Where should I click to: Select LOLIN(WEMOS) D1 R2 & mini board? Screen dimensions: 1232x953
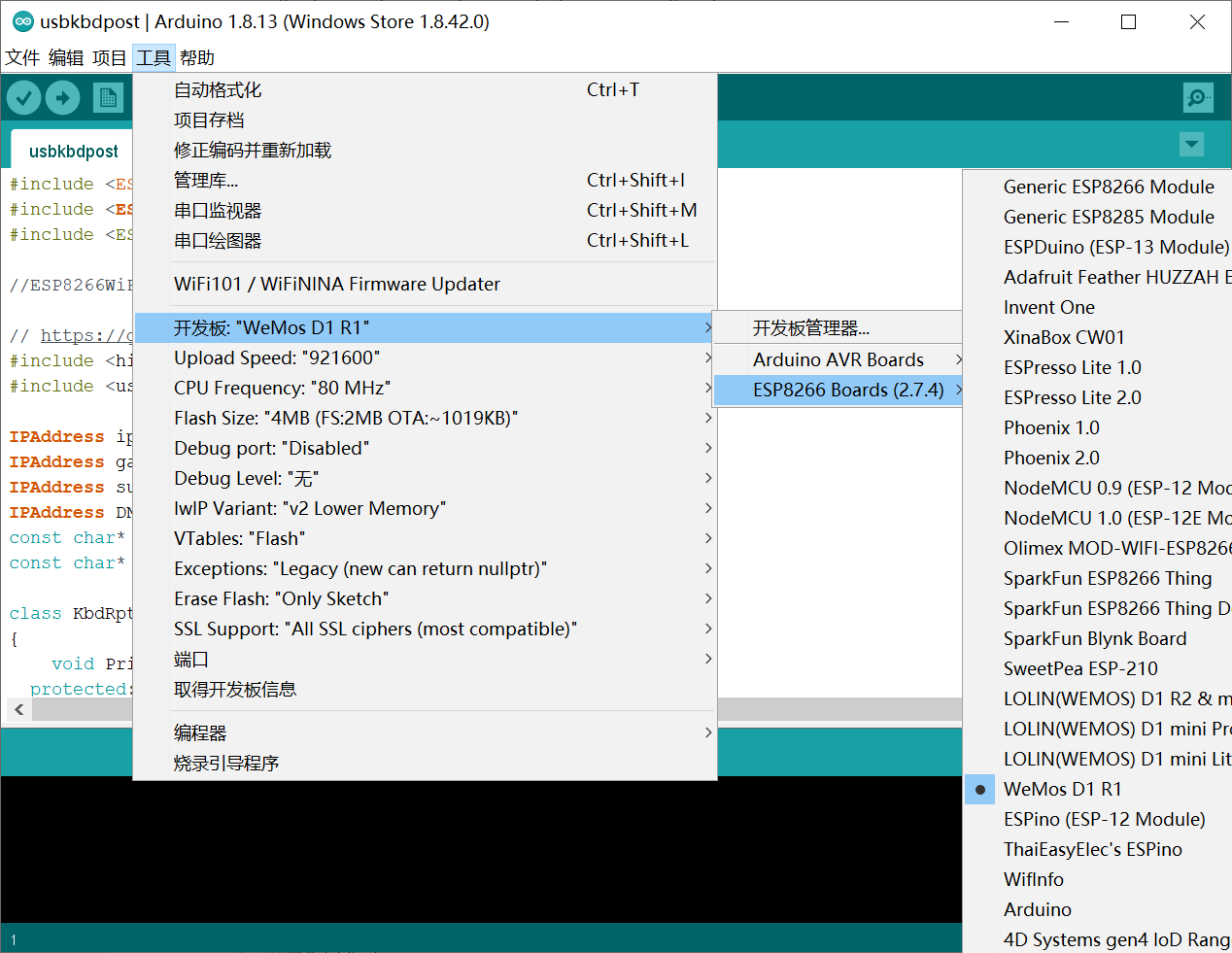[x=1098, y=698]
